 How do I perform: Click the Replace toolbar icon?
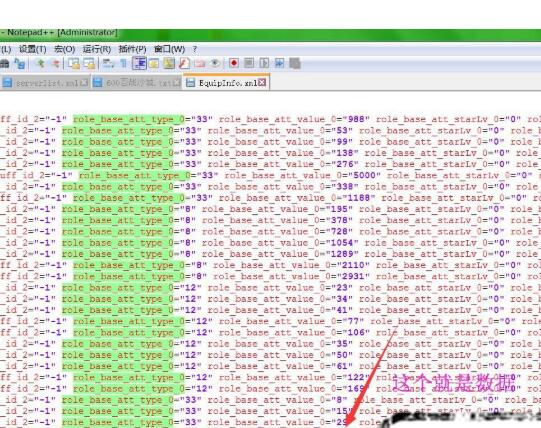pyautogui.click(x=19, y=64)
